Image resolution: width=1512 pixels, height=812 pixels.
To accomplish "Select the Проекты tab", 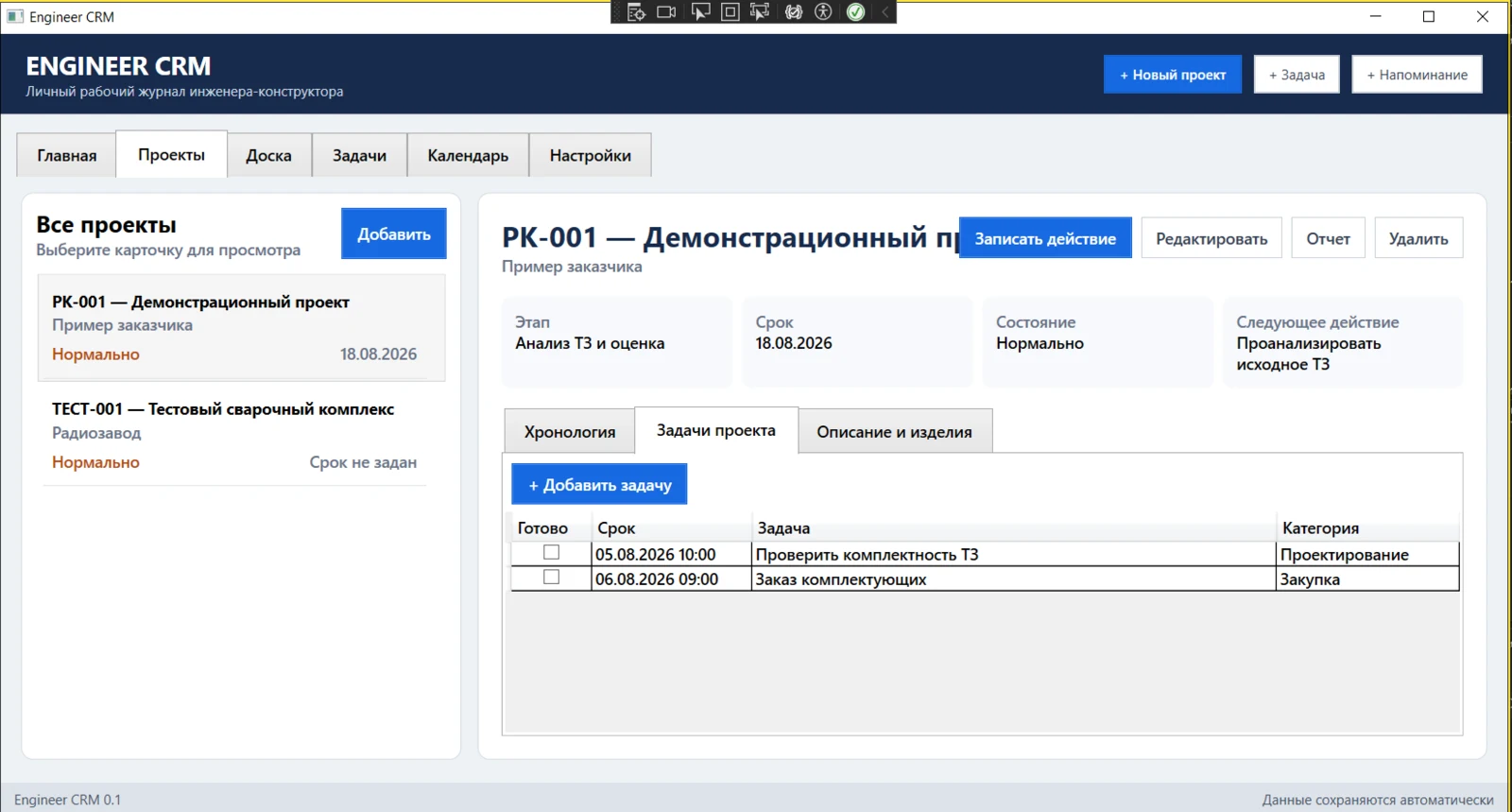I will pos(171,154).
